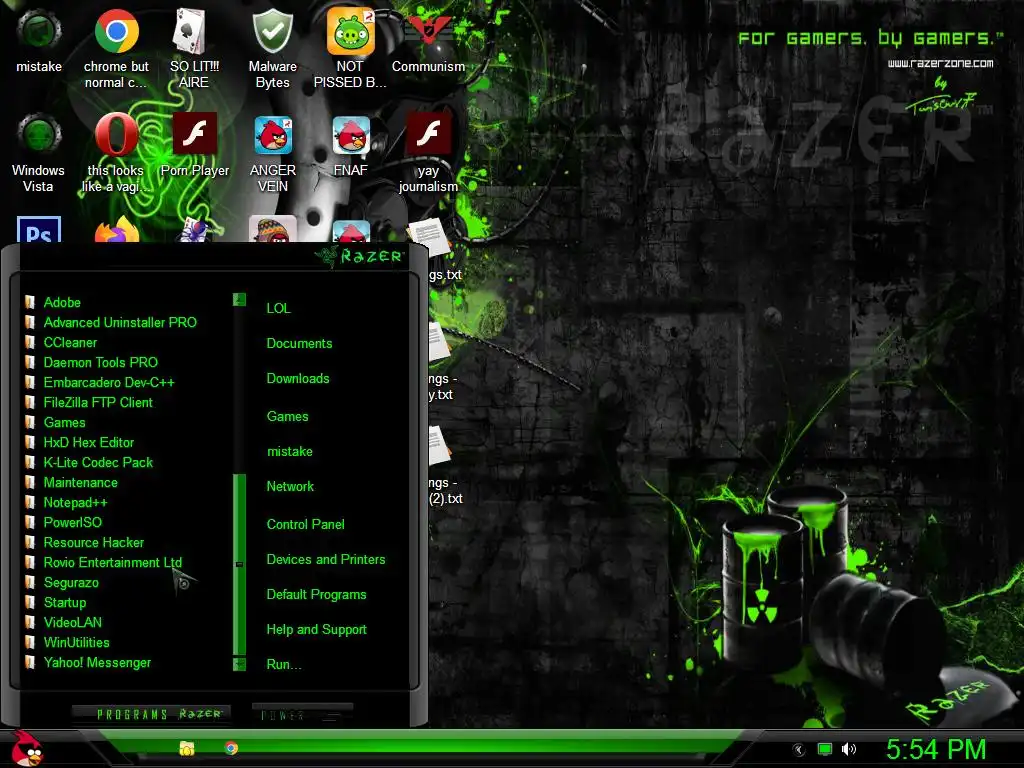1024x768 pixels.
Task: Launch Malware Bytes desktop shortcut
Action: pos(272,49)
